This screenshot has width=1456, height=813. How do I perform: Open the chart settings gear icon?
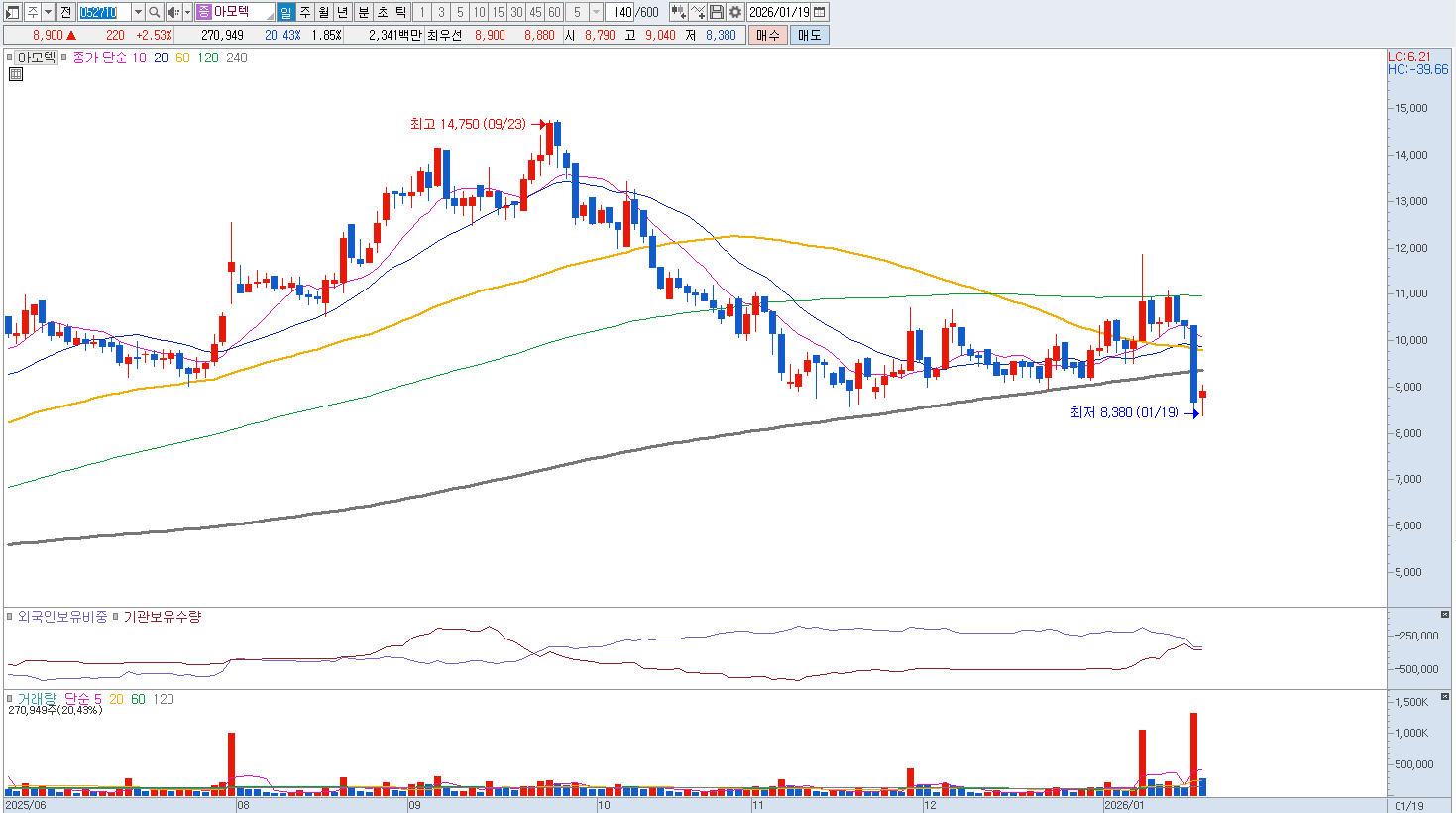(x=734, y=12)
